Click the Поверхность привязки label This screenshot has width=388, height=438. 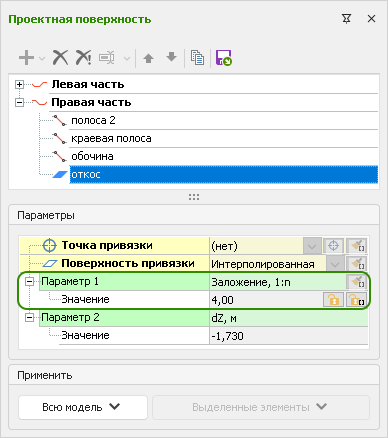[x=128, y=264]
